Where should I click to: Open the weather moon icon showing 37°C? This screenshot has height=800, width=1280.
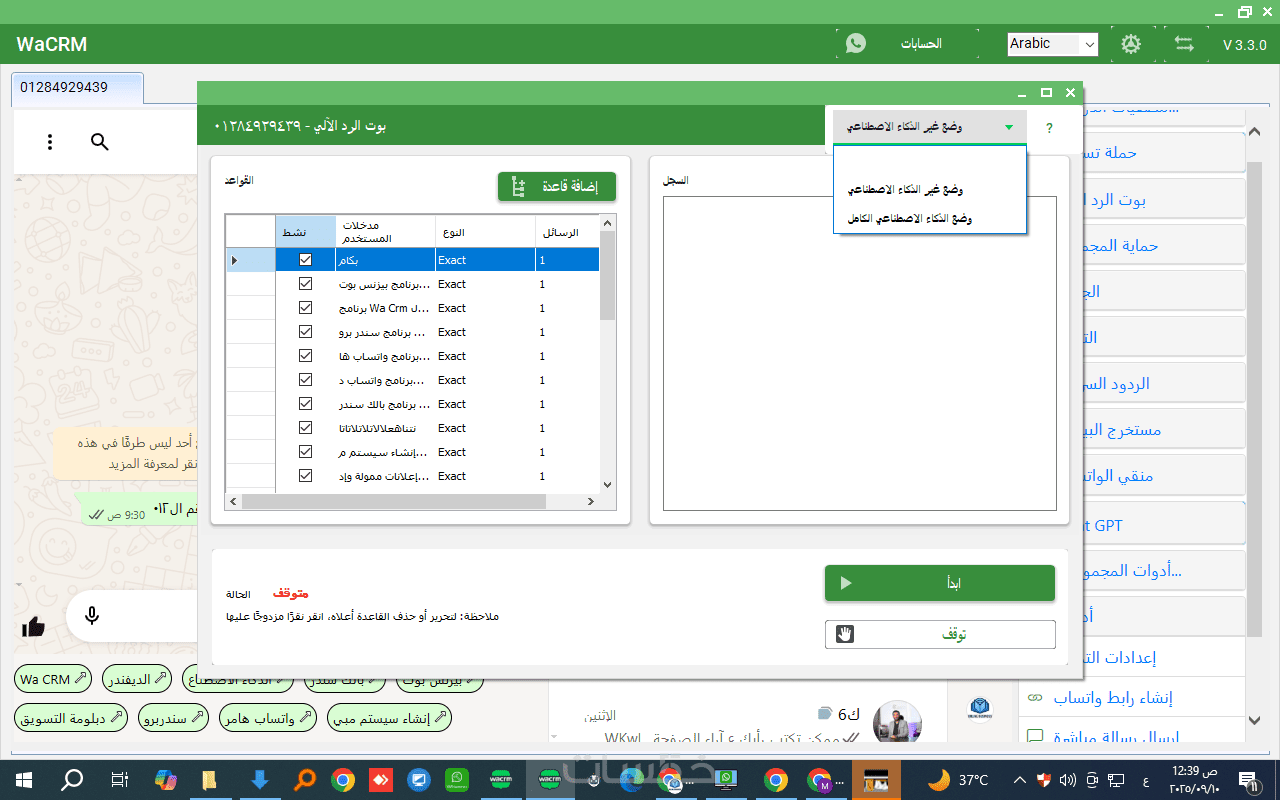tap(939, 779)
